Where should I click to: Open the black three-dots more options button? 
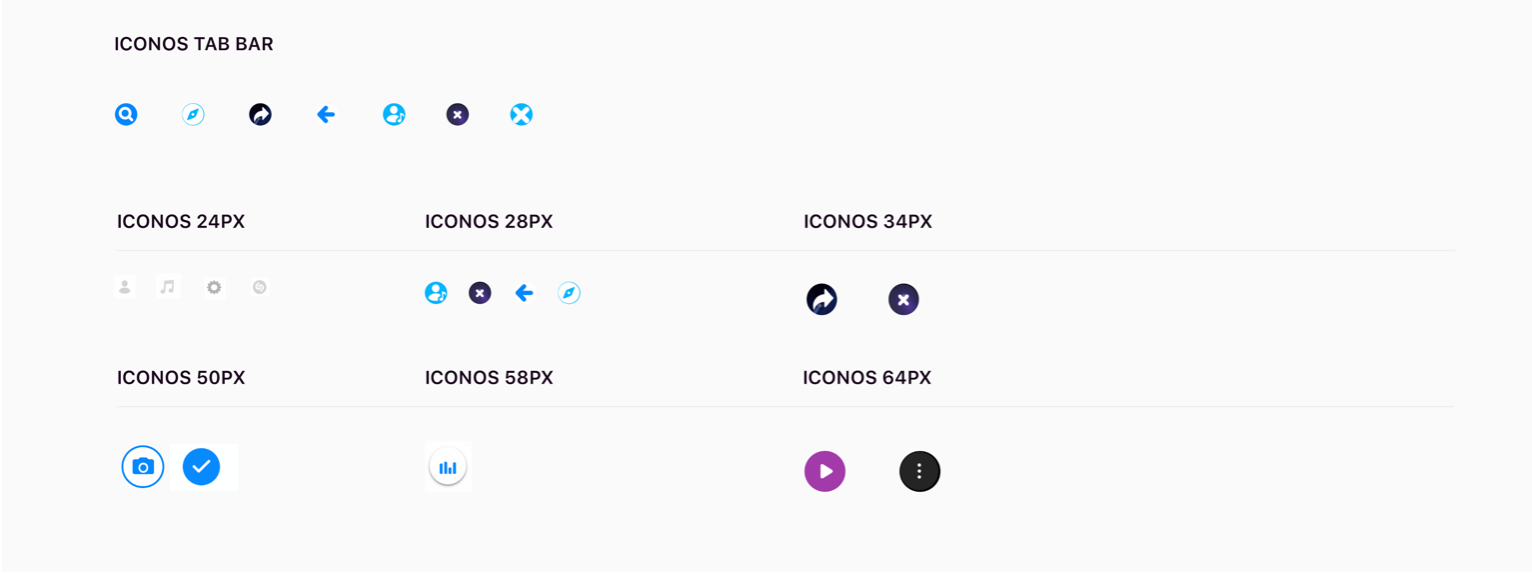[x=920, y=471]
